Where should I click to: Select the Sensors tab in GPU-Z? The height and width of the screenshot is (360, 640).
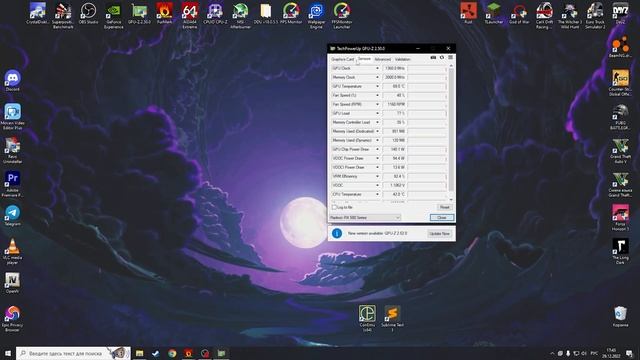pos(364,59)
